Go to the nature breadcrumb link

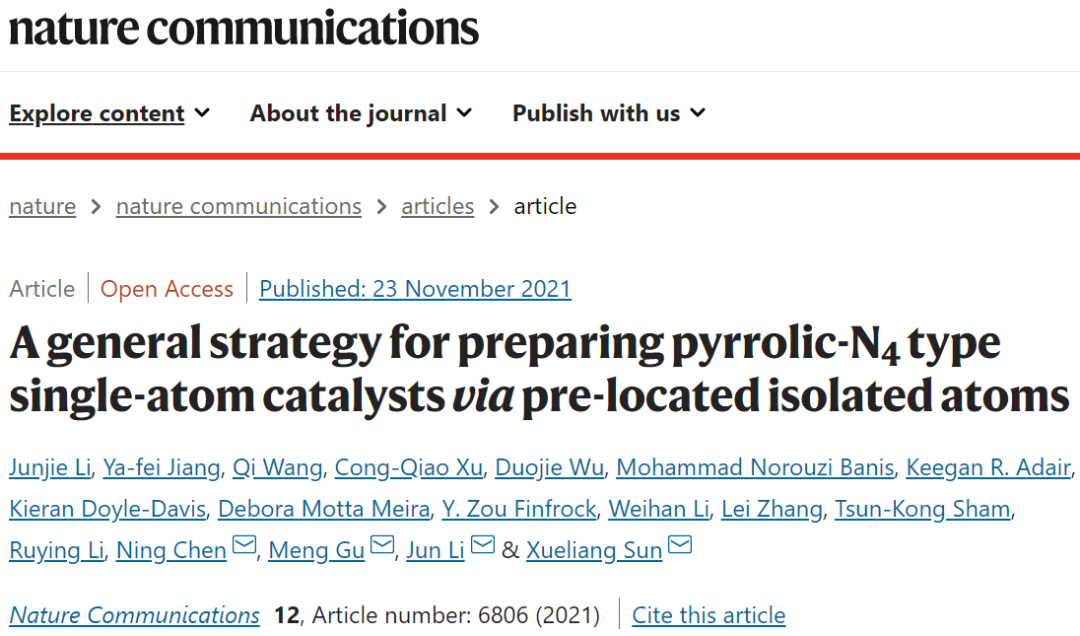[x=43, y=206]
